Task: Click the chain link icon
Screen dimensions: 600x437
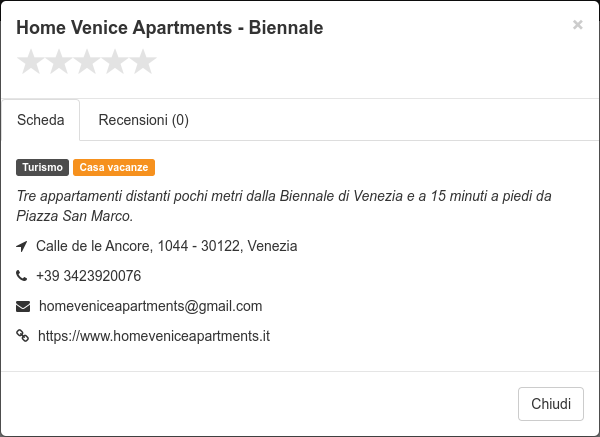Action: tap(23, 336)
